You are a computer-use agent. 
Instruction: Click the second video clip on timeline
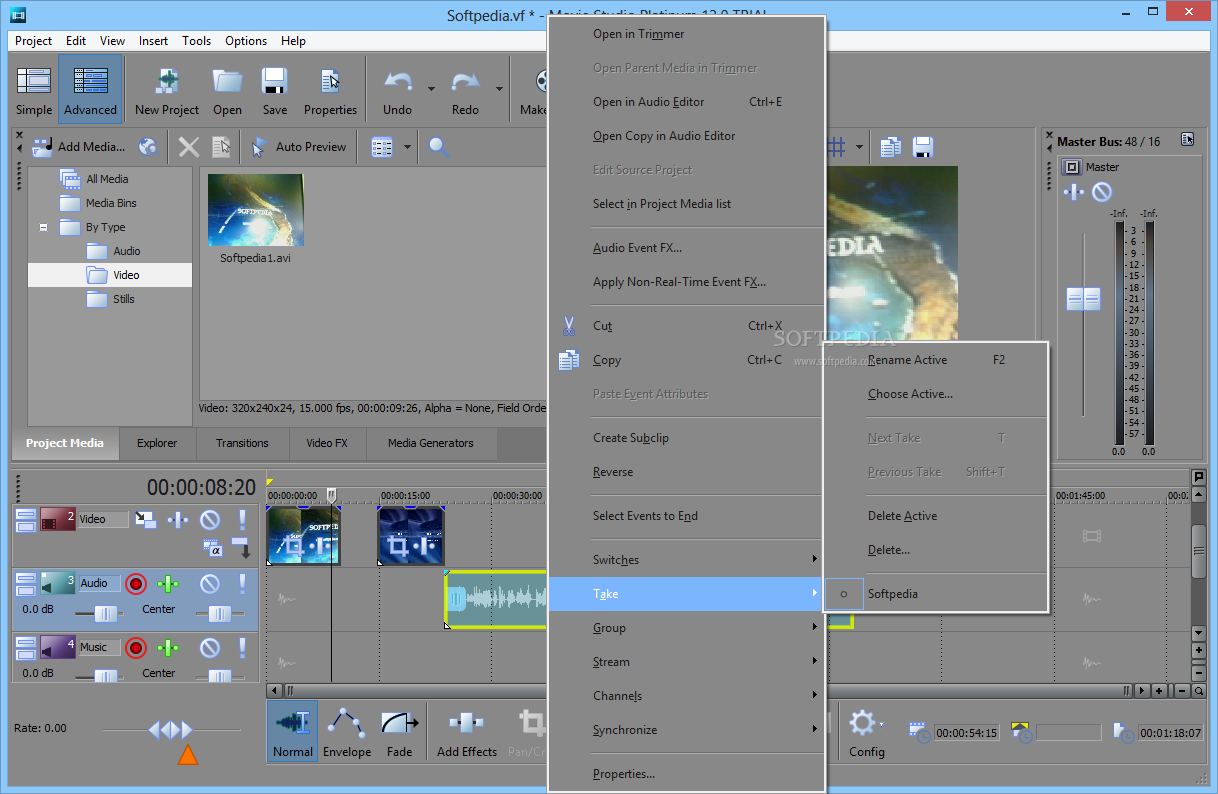(x=411, y=536)
